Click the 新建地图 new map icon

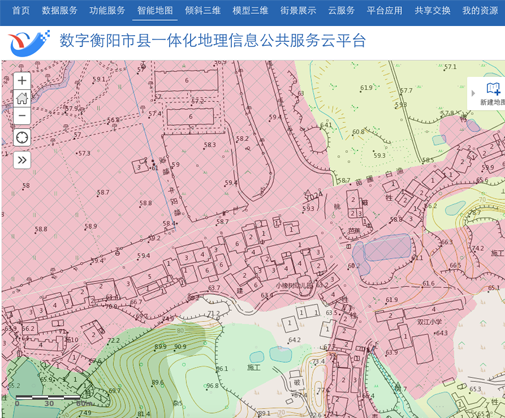(x=493, y=89)
